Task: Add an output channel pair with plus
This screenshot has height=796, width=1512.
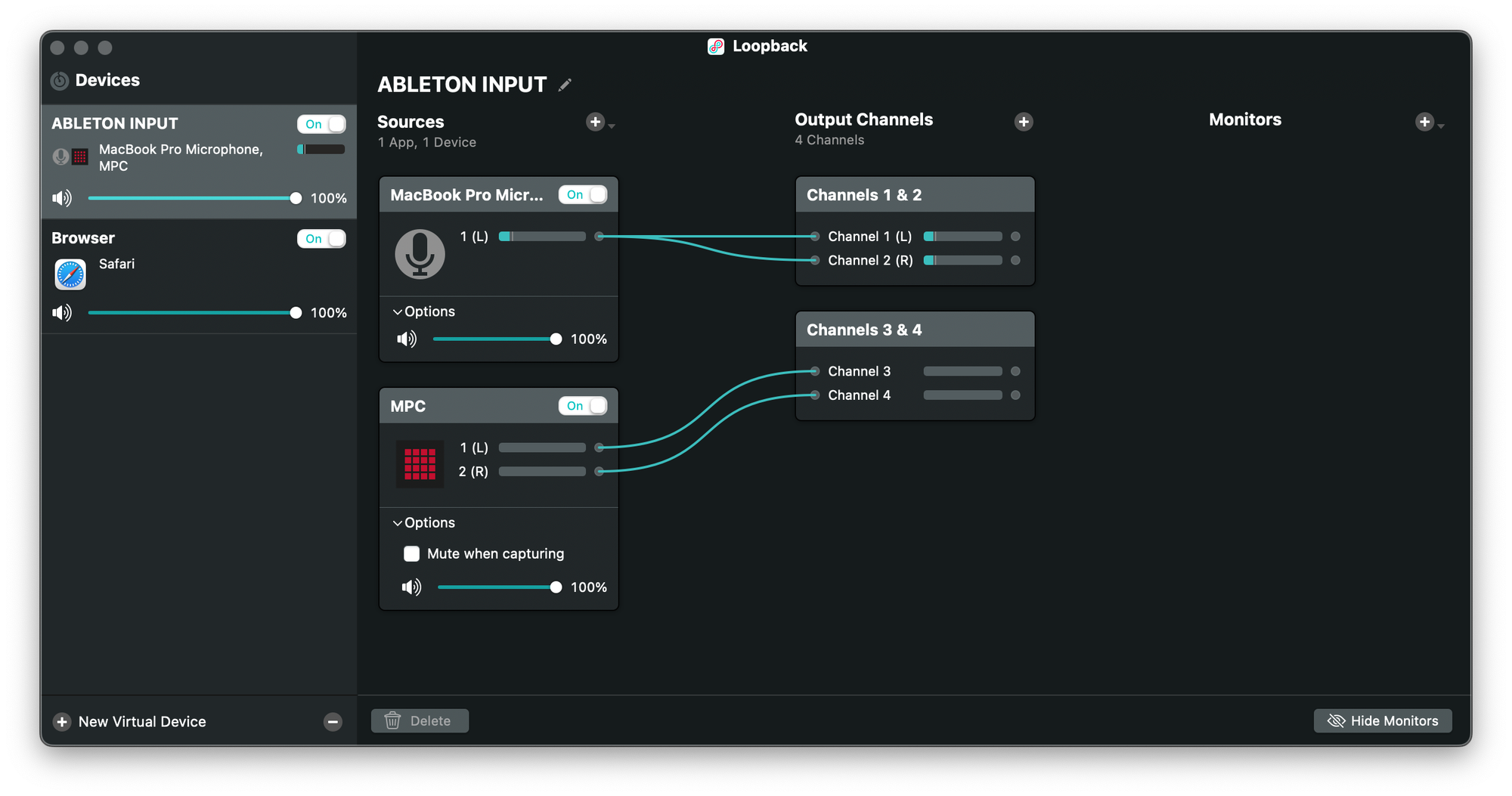Action: point(1024,122)
